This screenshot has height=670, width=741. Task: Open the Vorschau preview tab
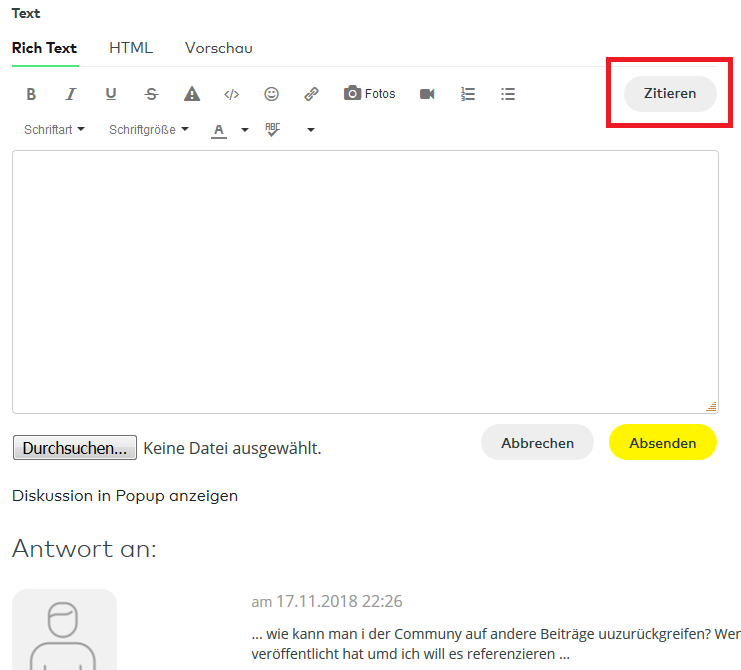click(218, 48)
